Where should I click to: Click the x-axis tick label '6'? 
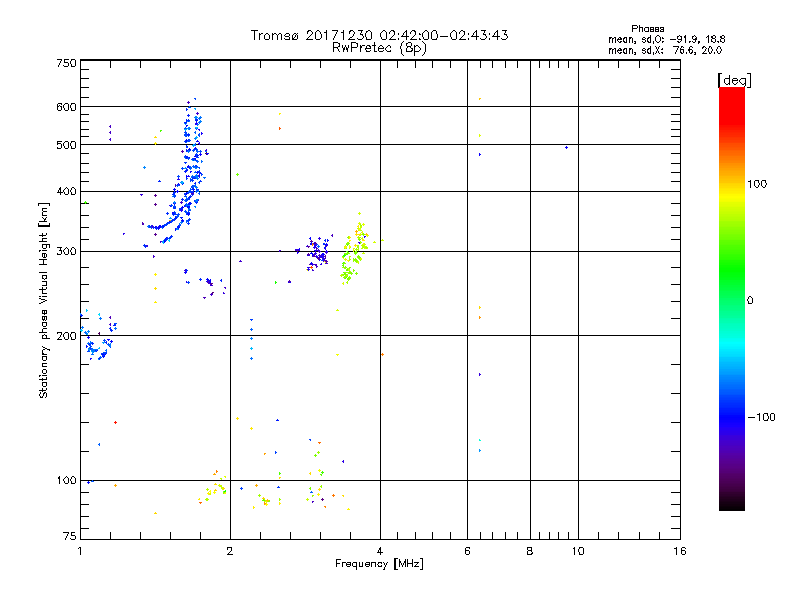(467, 551)
